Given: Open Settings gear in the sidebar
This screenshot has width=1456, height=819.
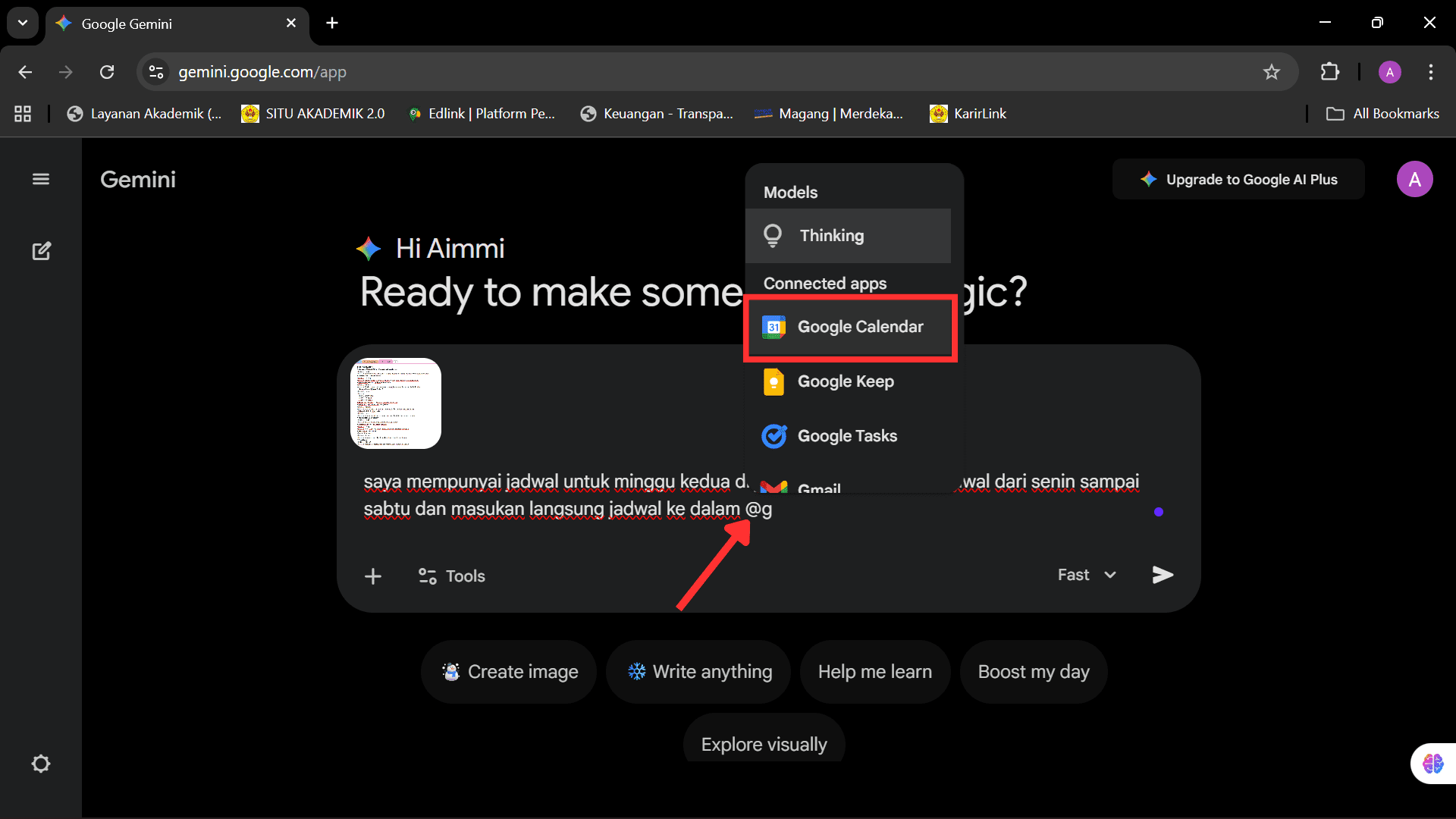Looking at the screenshot, I should (x=41, y=764).
